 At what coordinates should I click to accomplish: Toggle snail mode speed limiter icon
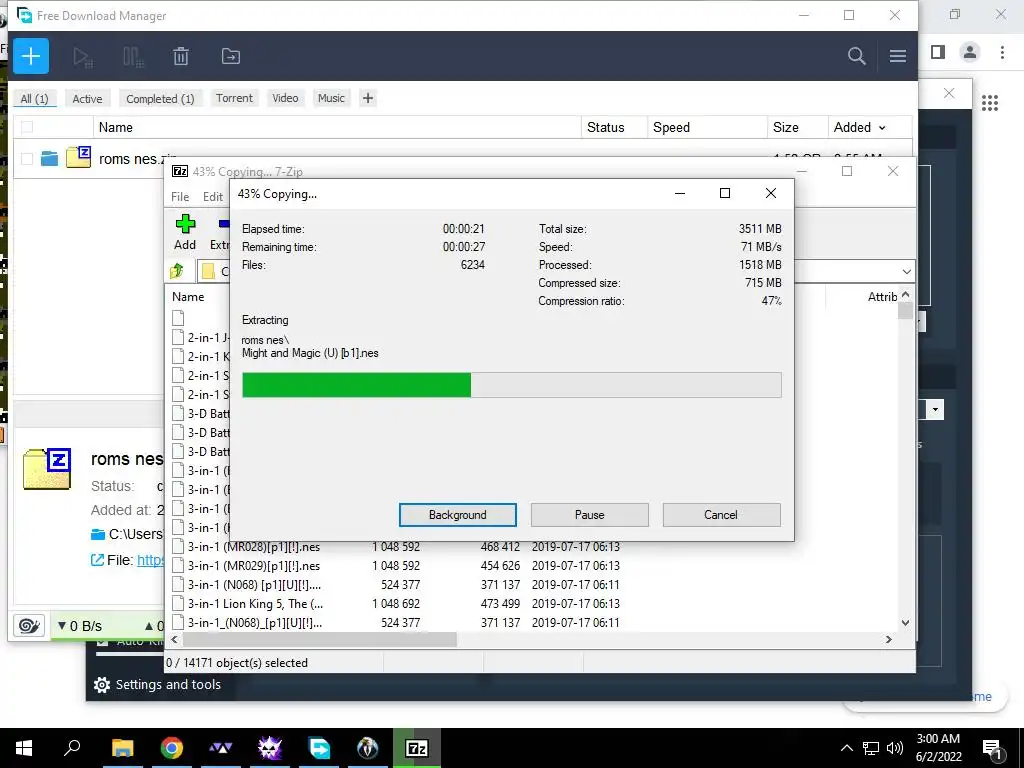tap(29, 626)
